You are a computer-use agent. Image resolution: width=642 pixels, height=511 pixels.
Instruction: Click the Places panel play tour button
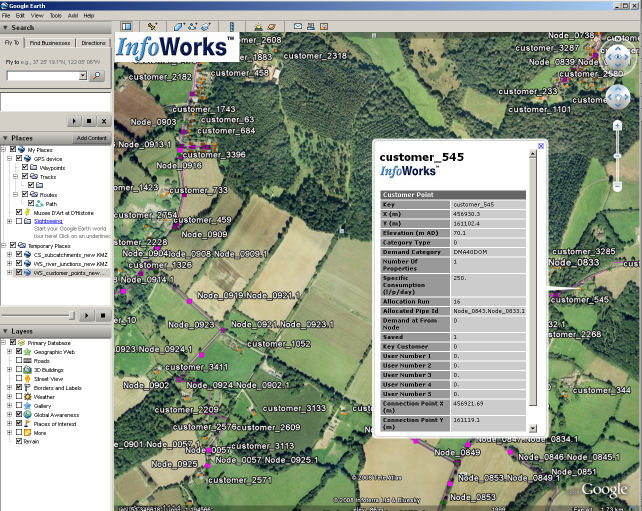coord(86,315)
